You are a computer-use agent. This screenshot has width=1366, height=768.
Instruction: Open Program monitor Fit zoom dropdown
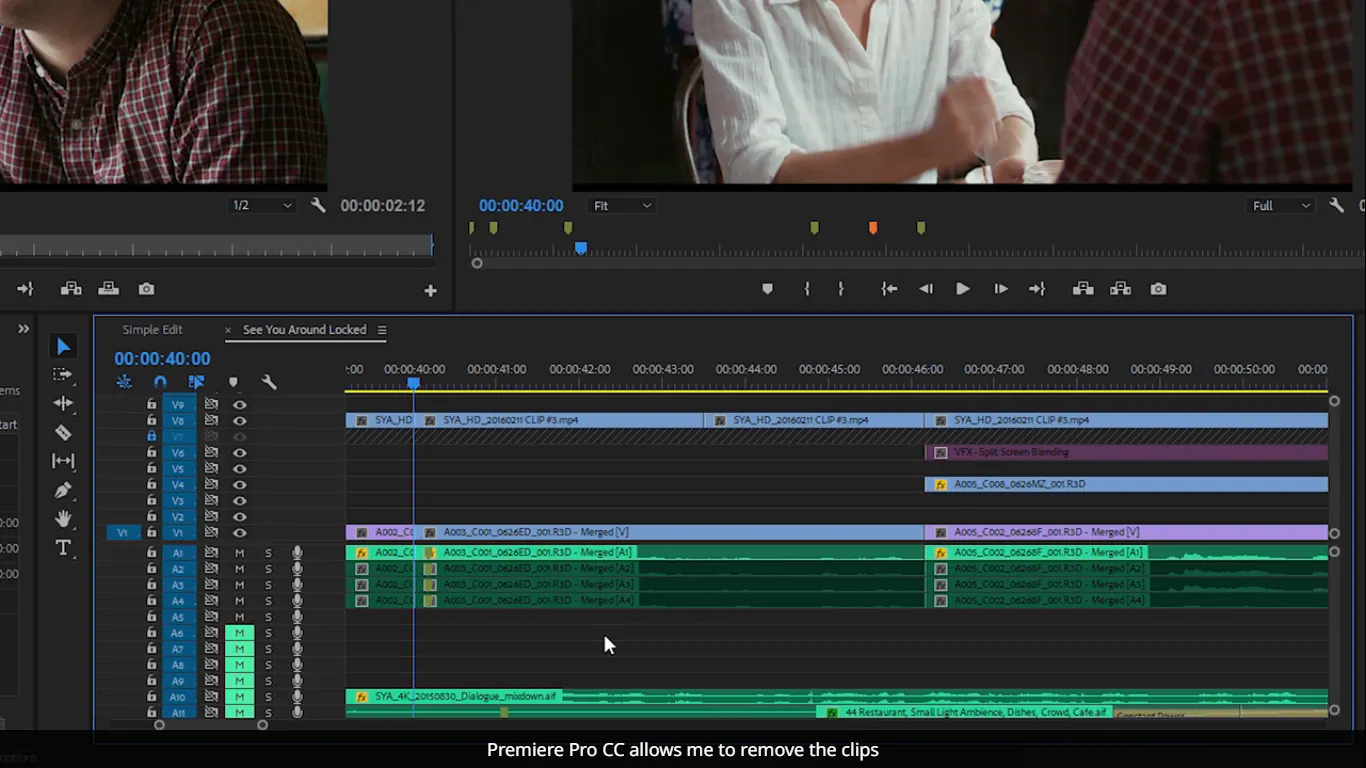point(622,205)
